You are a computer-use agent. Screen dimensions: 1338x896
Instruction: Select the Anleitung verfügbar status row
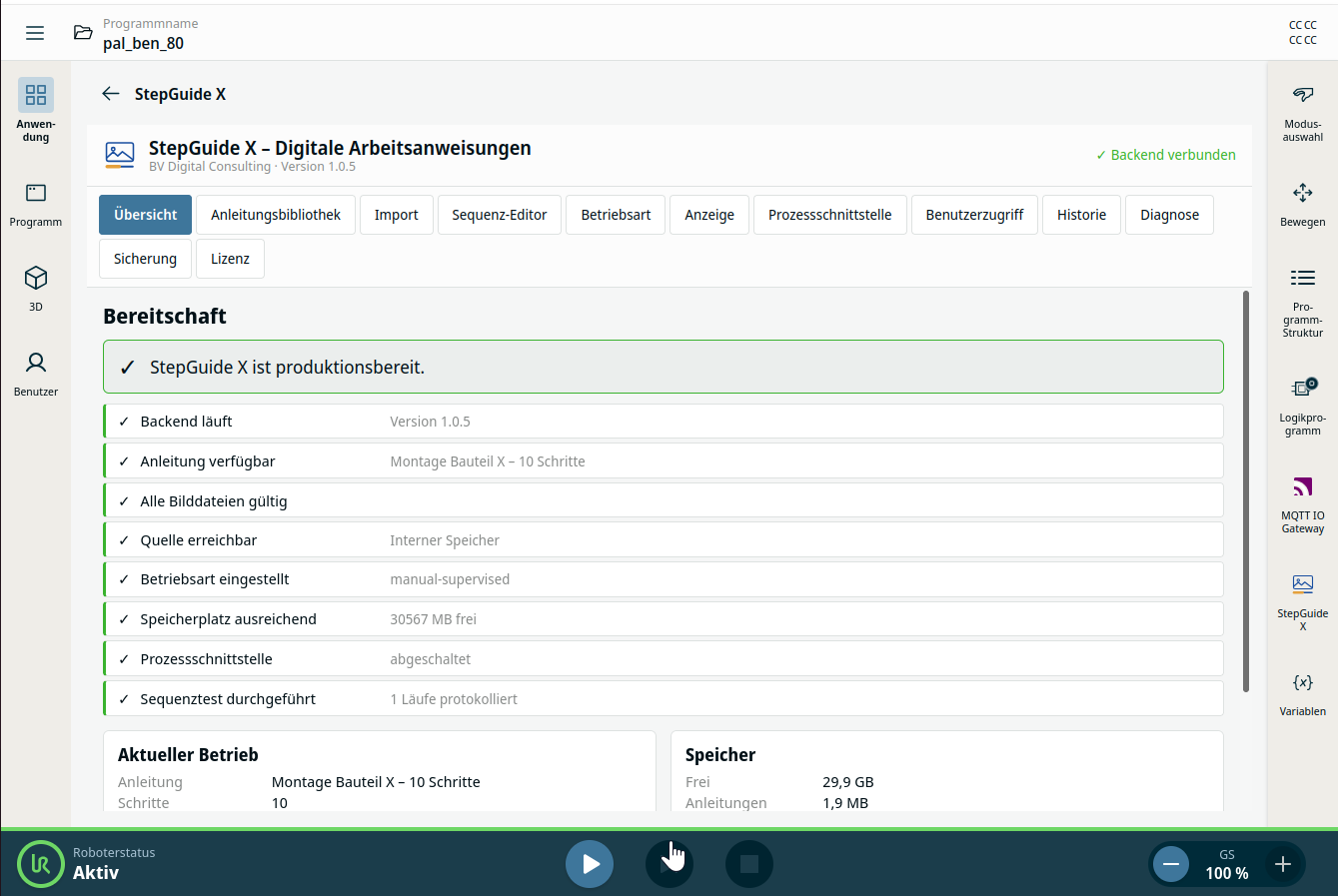[664, 461]
